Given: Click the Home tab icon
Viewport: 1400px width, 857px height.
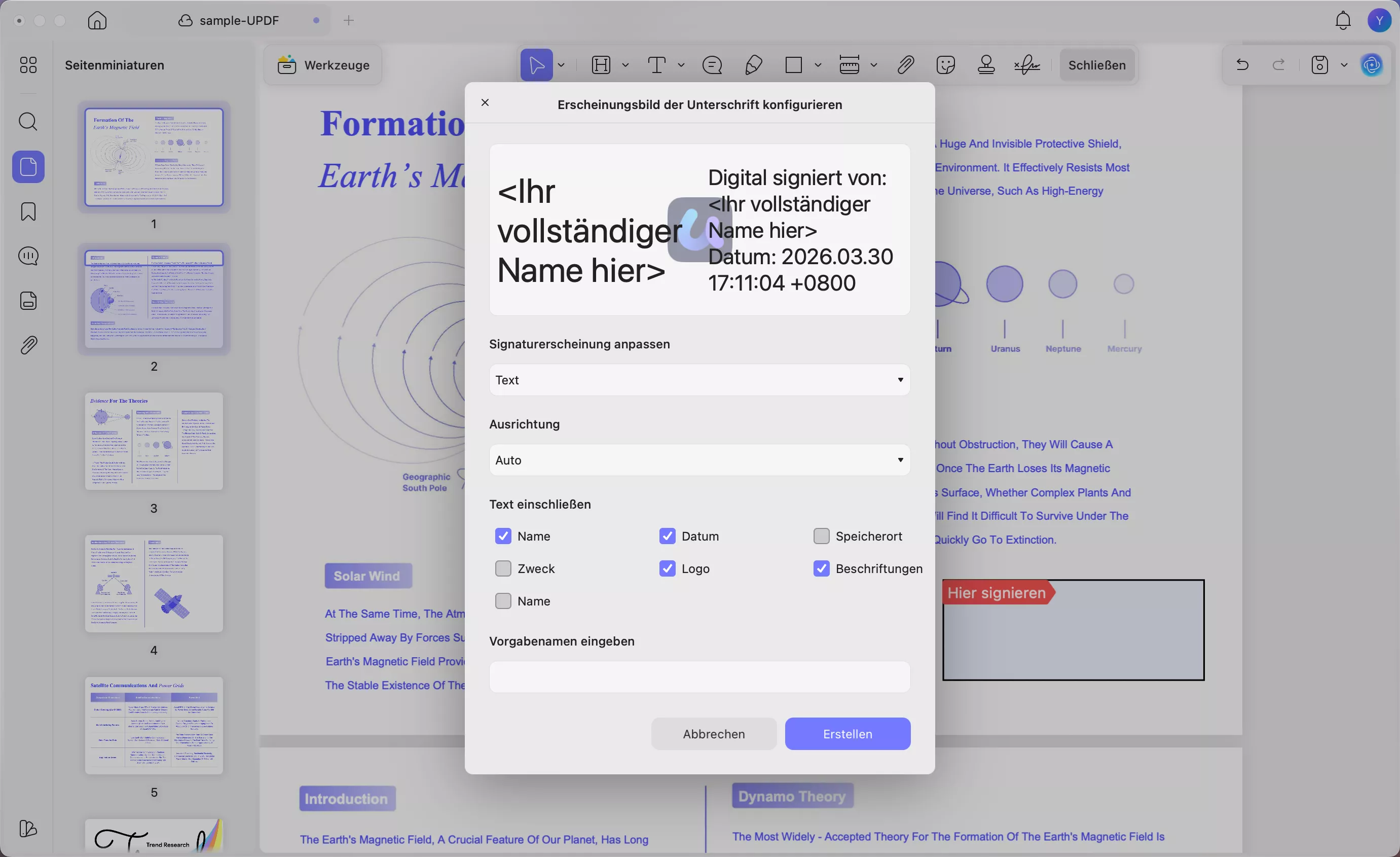Looking at the screenshot, I should click(x=97, y=20).
